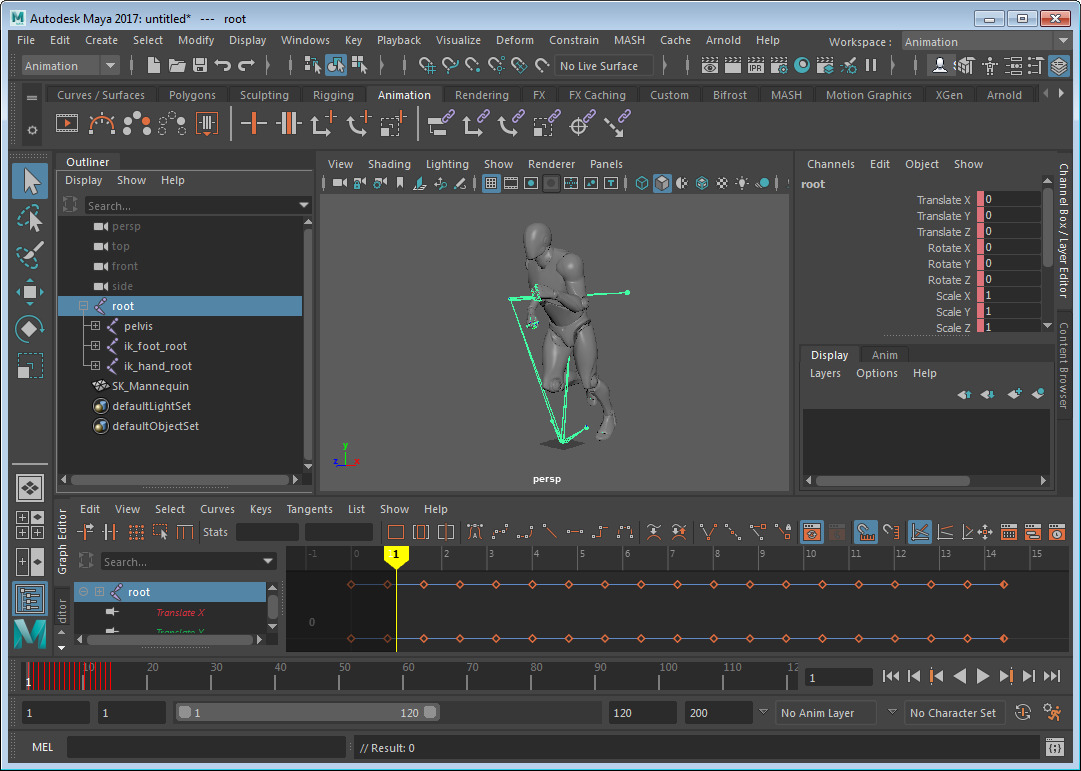Activate the Move tool in toolbox

(30, 292)
